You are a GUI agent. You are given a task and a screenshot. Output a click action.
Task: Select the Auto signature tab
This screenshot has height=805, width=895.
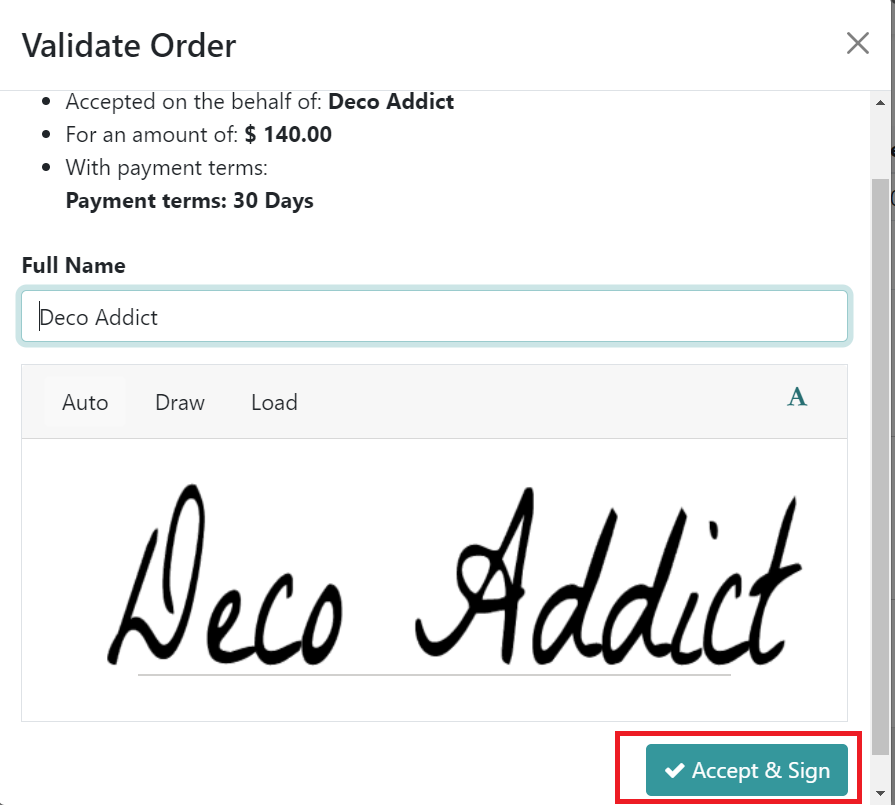point(85,402)
